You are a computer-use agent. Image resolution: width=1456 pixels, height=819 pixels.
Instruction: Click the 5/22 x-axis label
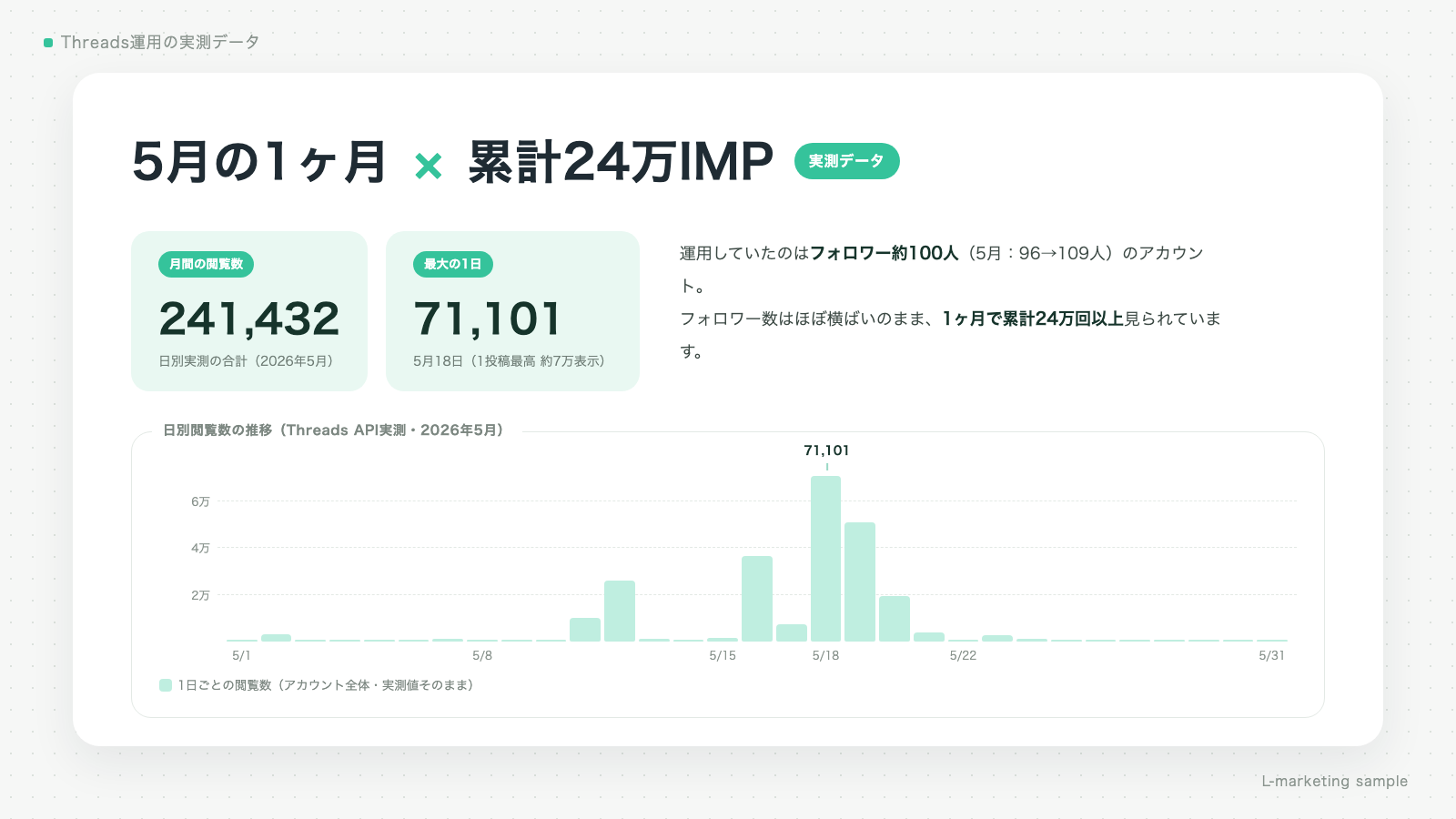963,655
